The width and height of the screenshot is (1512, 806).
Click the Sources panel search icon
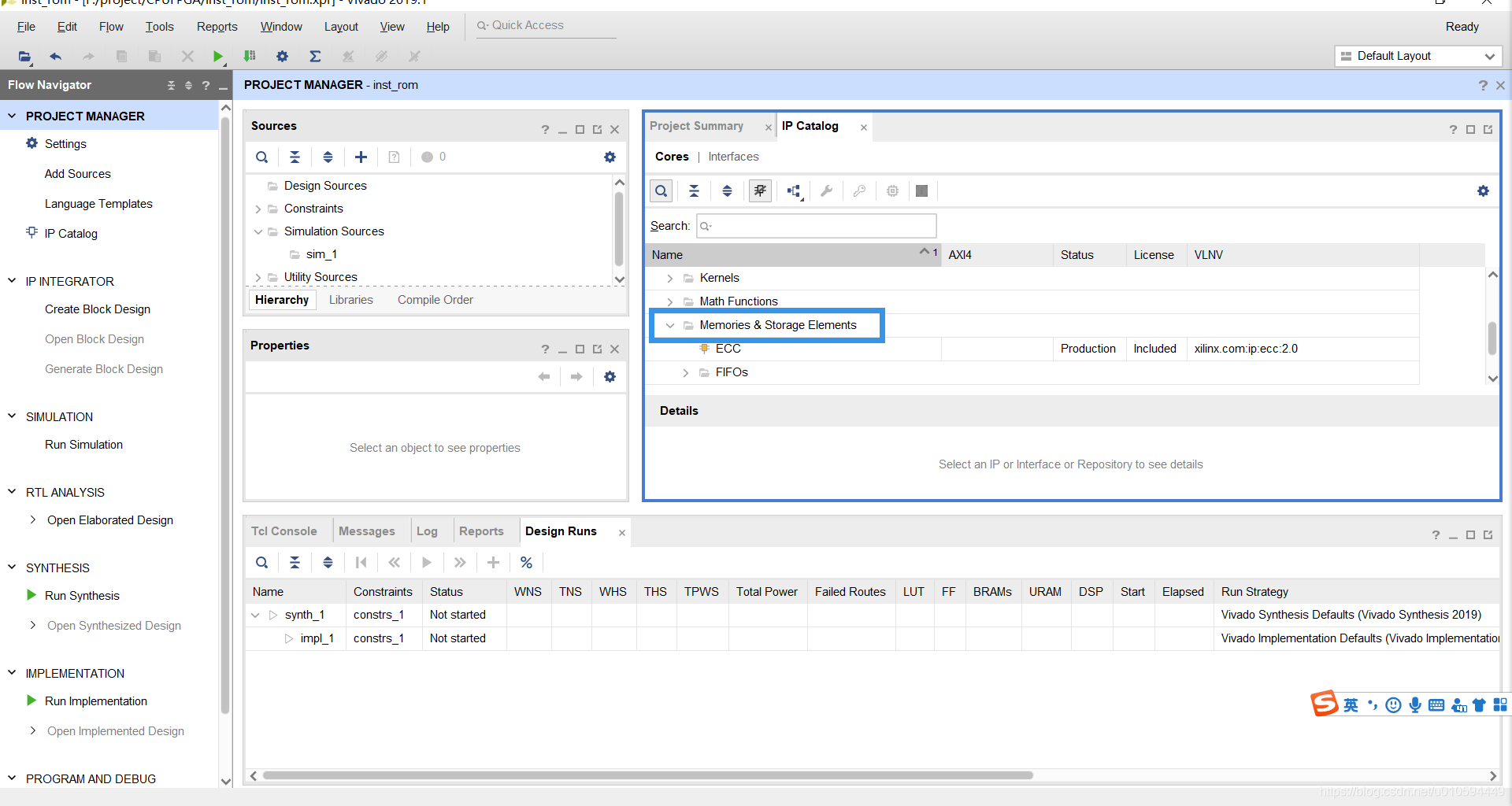[x=262, y=157]
